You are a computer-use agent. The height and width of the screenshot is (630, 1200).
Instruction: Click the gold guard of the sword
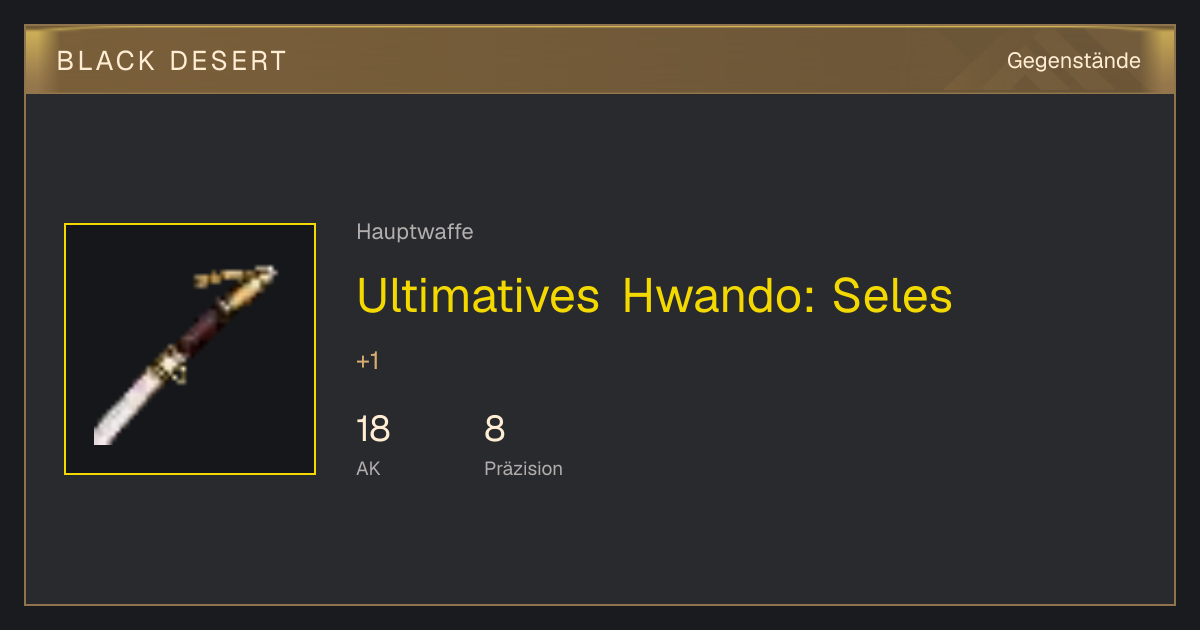(171, 363)
